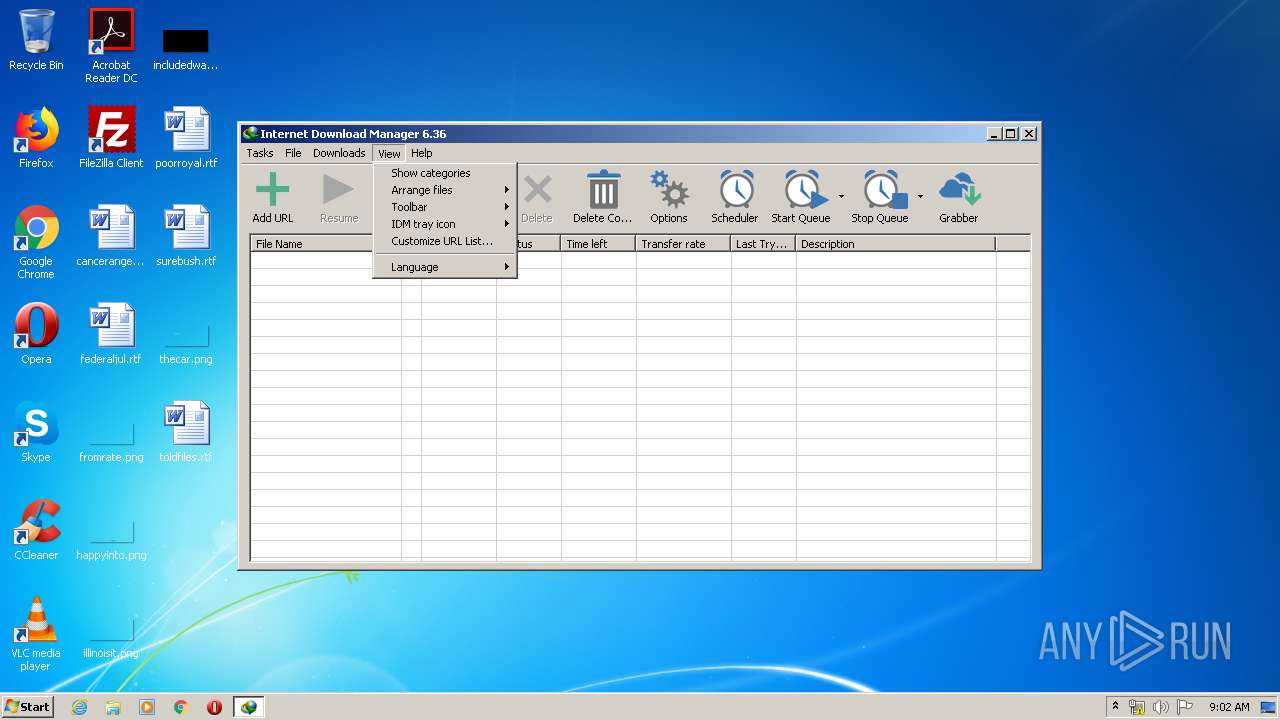Open the Downloads menu
The height and width of the screenshot is (720, 1280).
(x=339, y=153)
